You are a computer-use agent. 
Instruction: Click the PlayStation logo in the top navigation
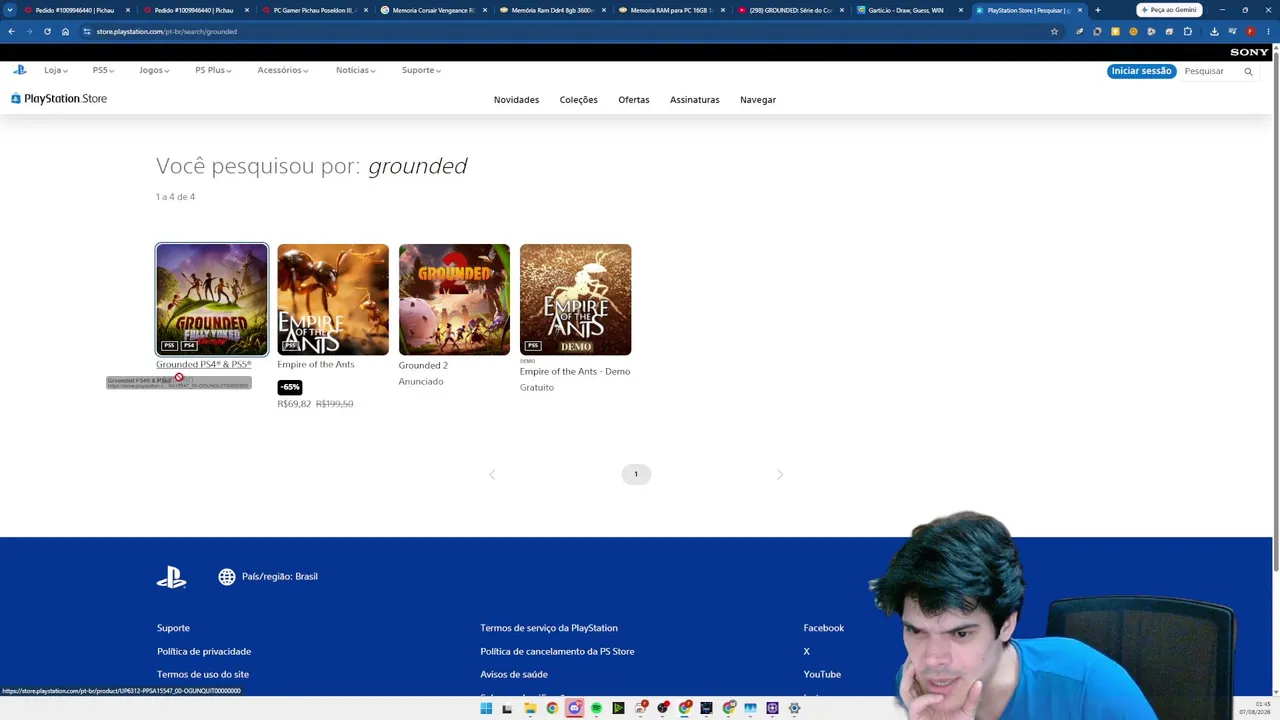[20, 70]
